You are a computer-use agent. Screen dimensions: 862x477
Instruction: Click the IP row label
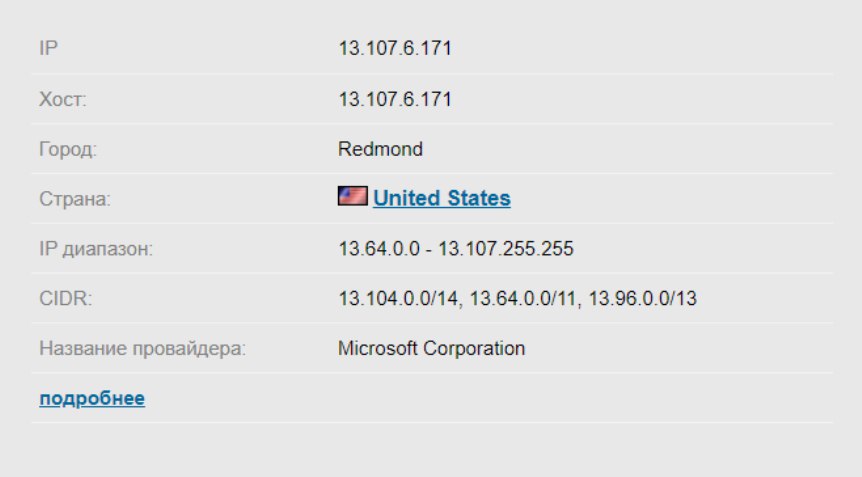pyautogui.click(x=48, y=48)
